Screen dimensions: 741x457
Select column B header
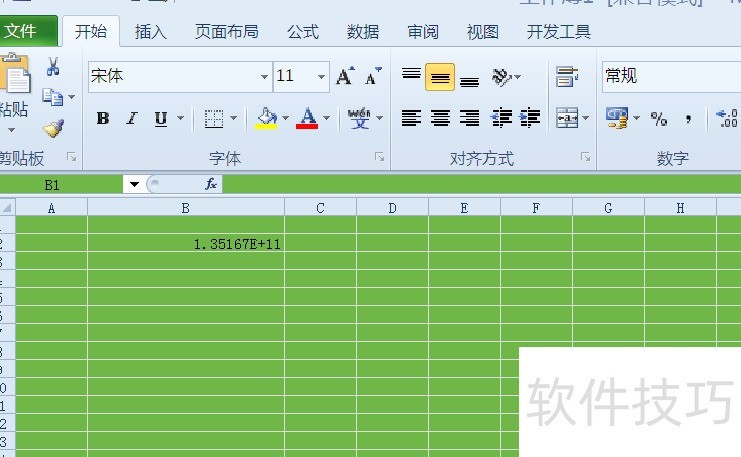[x=186, y=208]
